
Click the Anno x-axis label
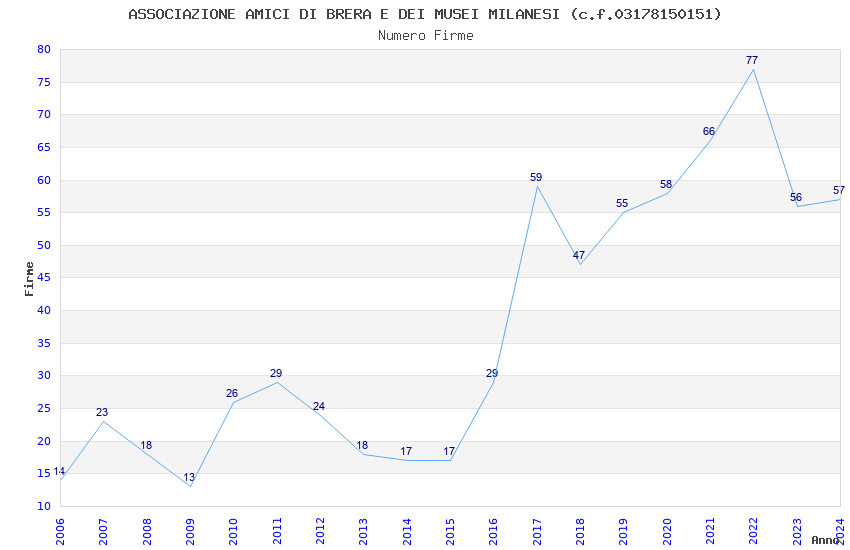pyautogui.click(x=825, y=540)
